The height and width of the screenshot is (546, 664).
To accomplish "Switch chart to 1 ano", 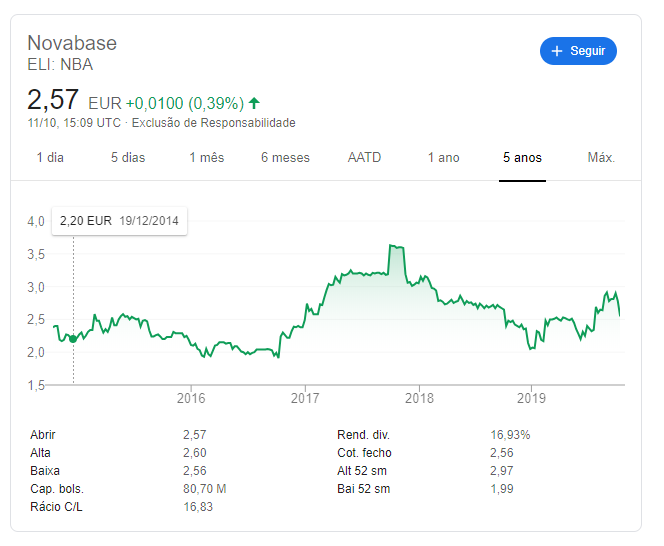I will 443,158.
